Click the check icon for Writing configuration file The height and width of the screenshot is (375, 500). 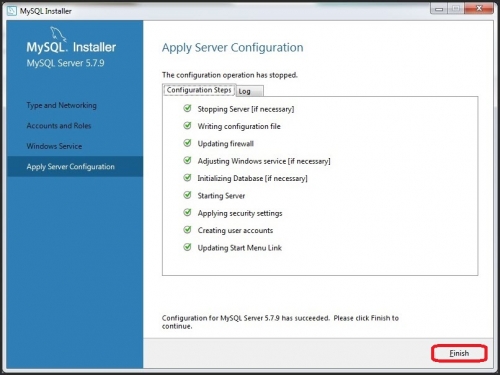[x=188, y=126]
